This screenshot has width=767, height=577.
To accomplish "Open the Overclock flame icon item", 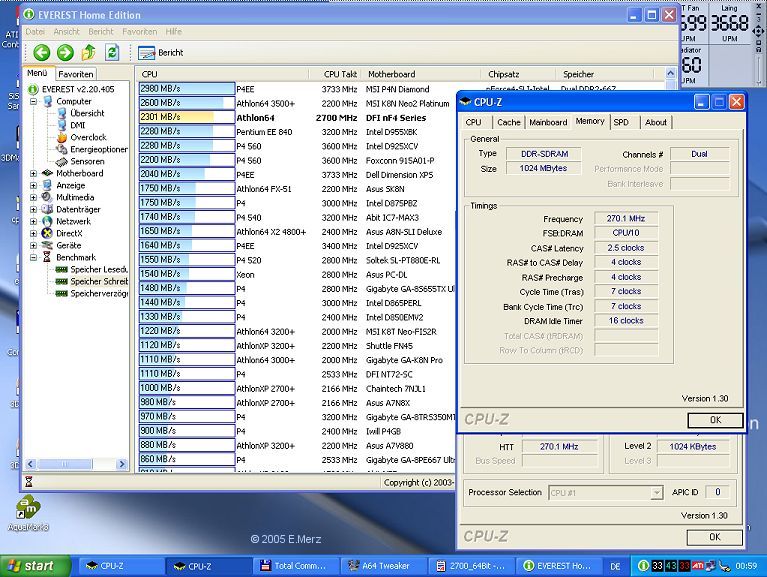I will (62, 137).
